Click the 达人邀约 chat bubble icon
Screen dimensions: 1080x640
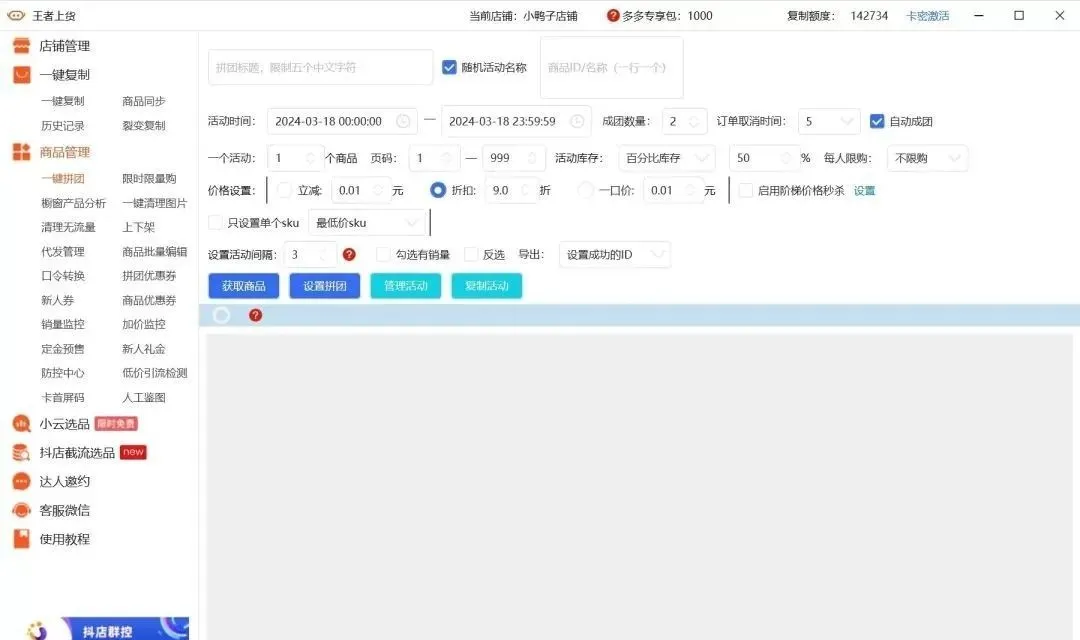[x=21, y=481]
